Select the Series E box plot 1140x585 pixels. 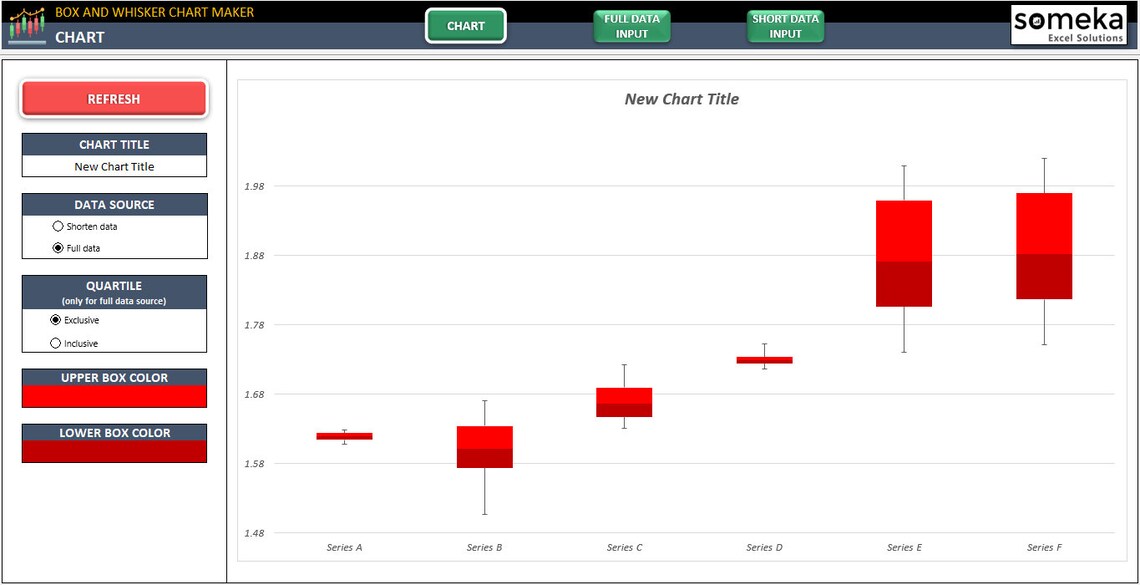tap(903, 250)
